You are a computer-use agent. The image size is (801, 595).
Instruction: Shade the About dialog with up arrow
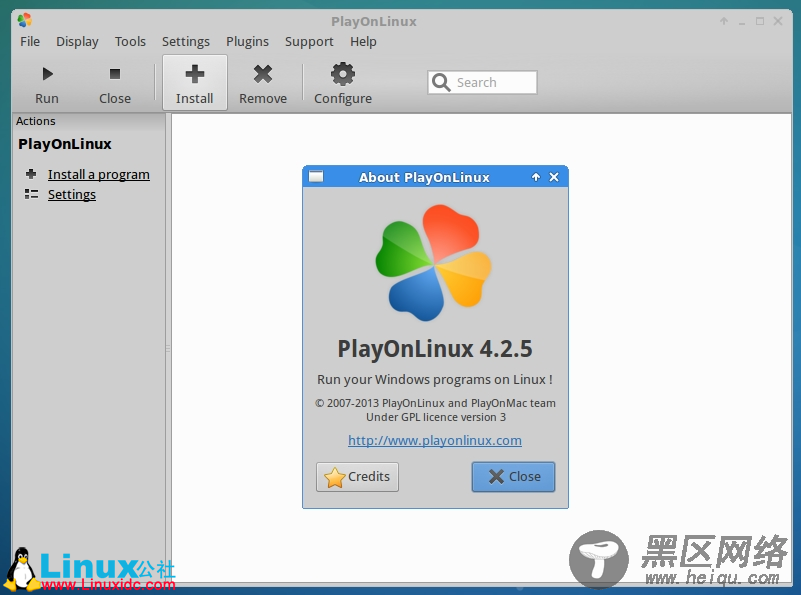(536, 177)
